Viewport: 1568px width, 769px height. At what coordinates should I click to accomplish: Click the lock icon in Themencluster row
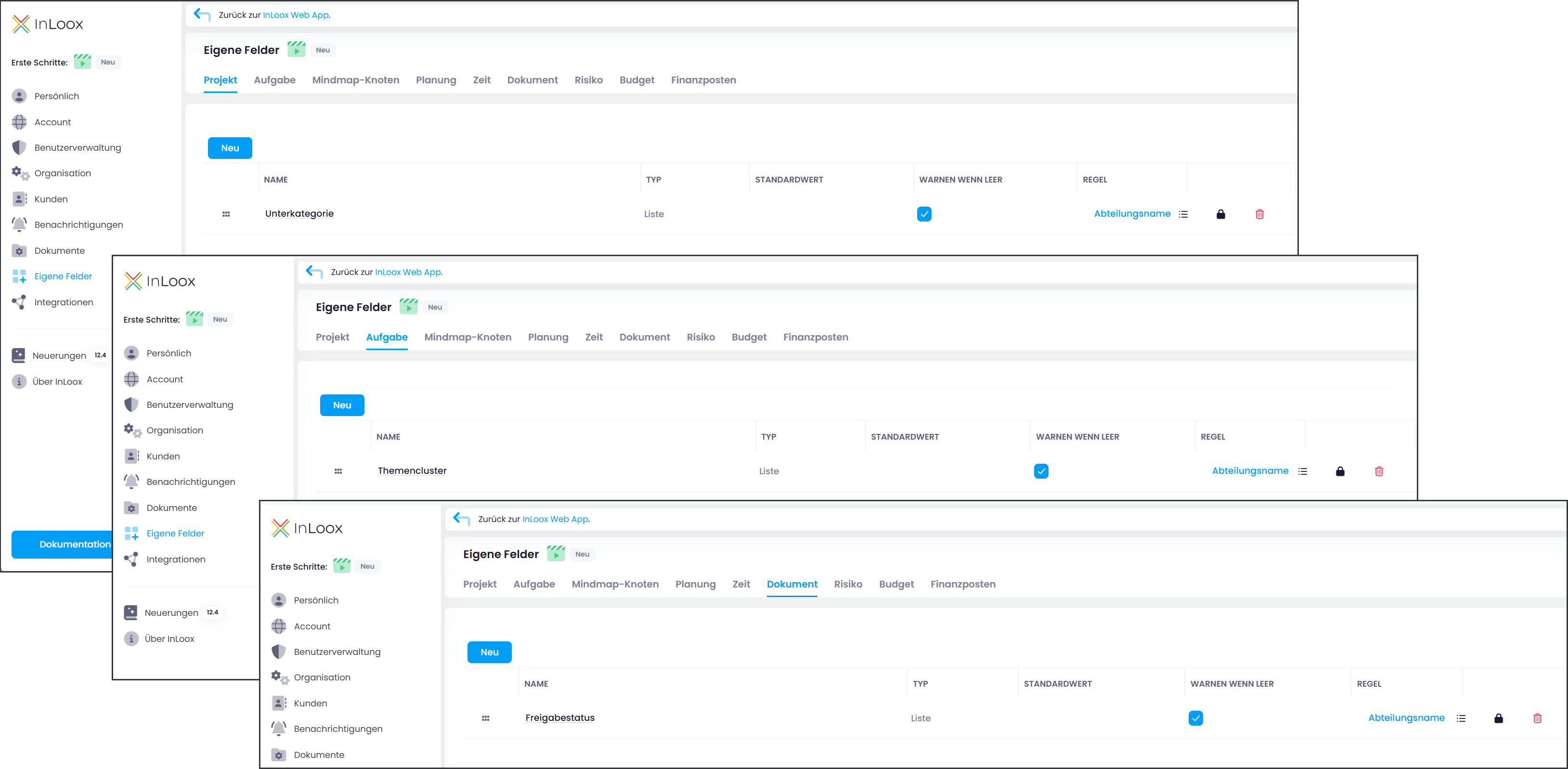coord(1340,470)
